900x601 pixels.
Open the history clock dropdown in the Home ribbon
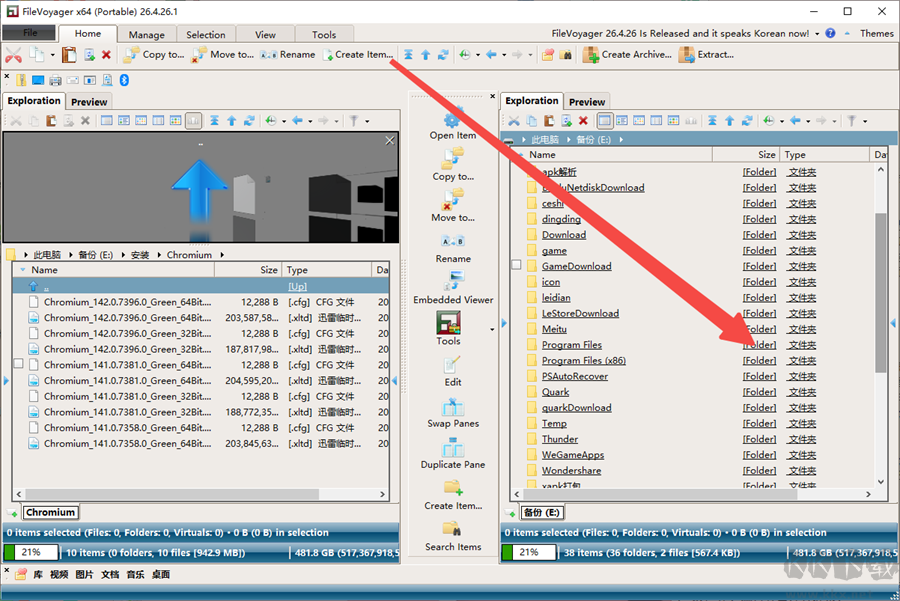[478, 55]
